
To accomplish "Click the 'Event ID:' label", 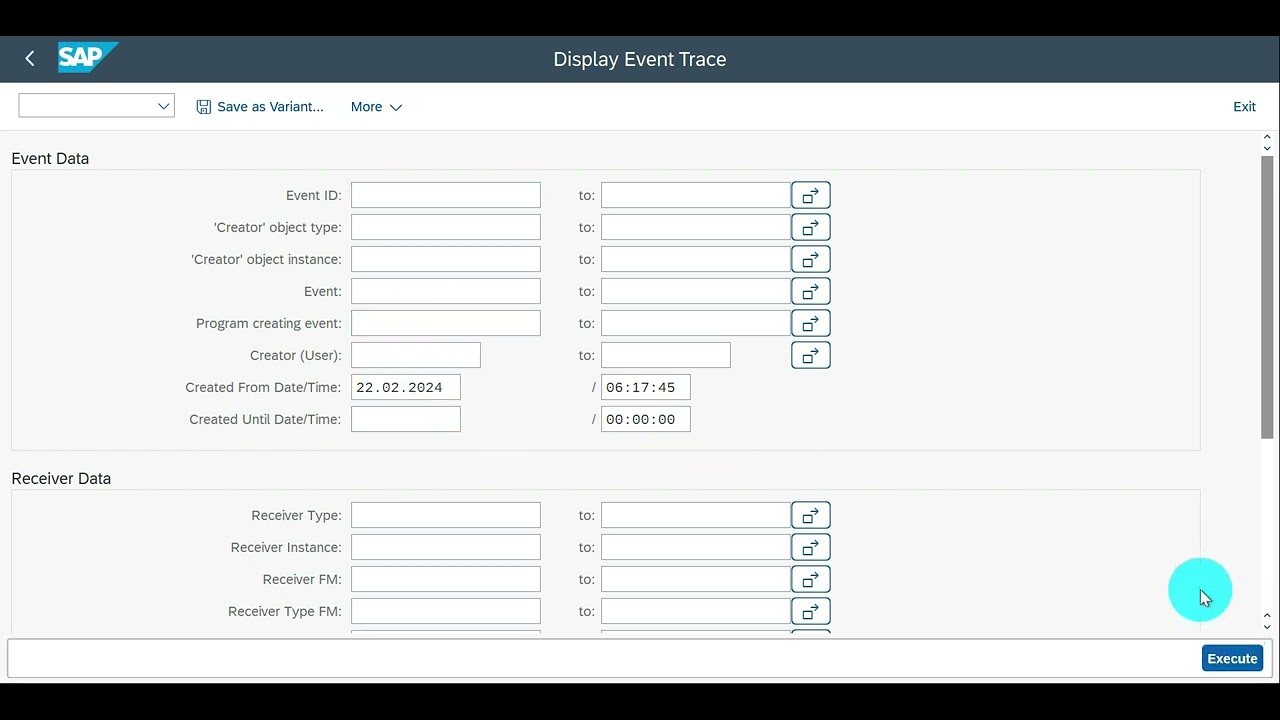I will [x=314, y=195].
